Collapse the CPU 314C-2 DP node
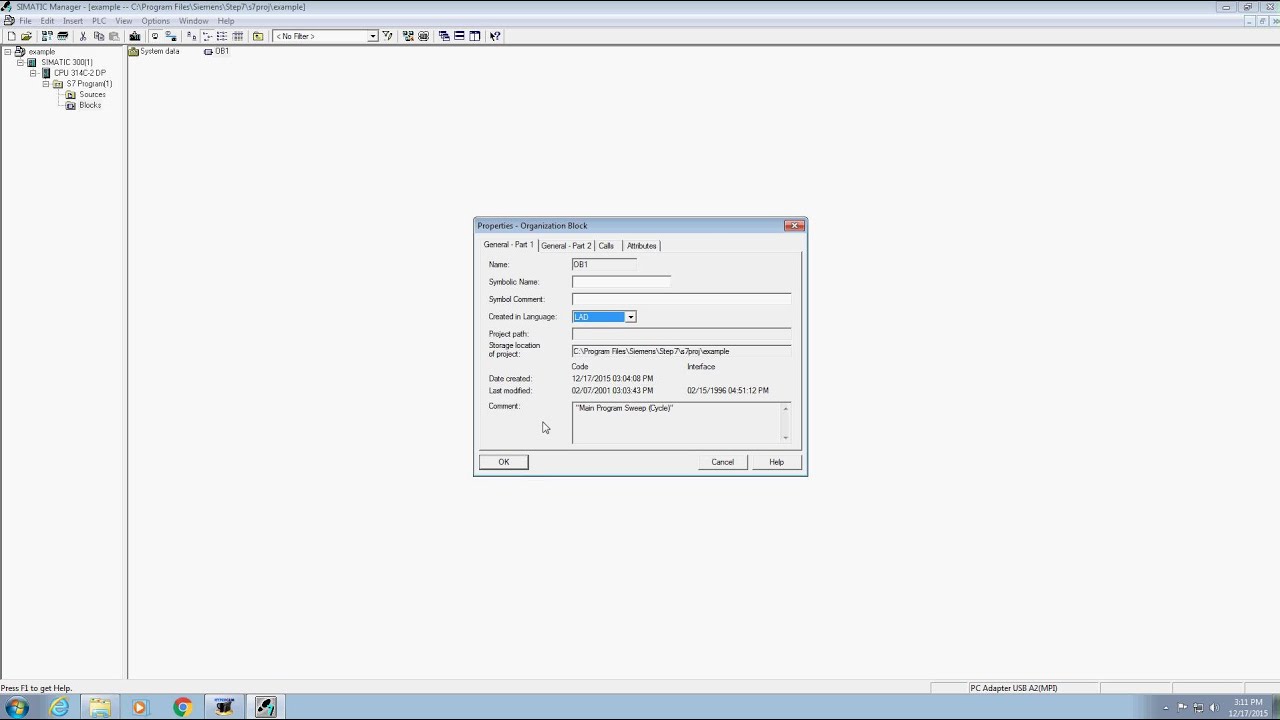Image resolution: width=1280 pixels, height=720 pixels. coord(33,73)
